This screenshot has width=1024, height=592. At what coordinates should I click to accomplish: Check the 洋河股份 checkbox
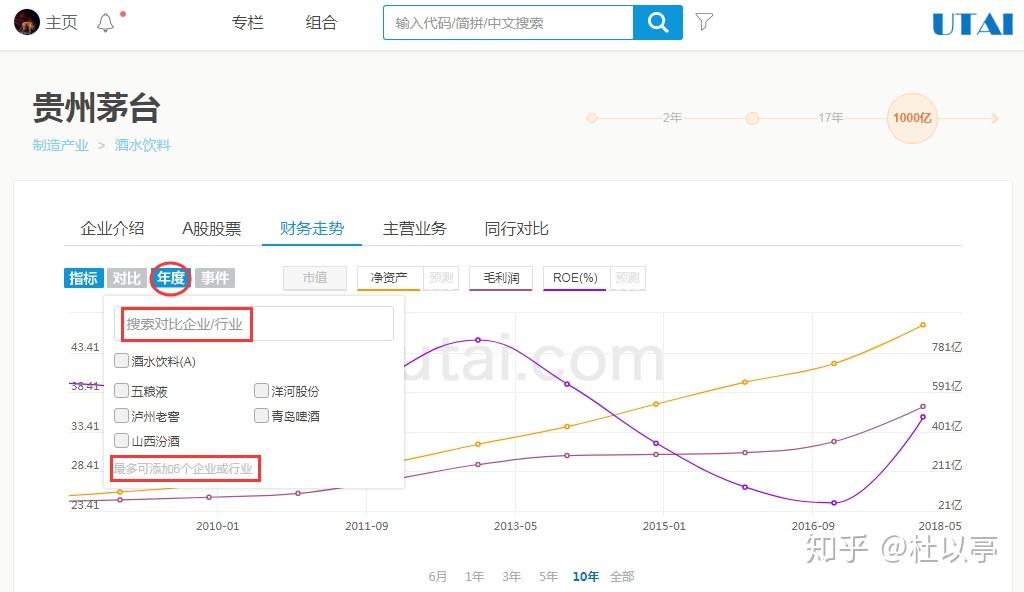(x=261, y=391)
